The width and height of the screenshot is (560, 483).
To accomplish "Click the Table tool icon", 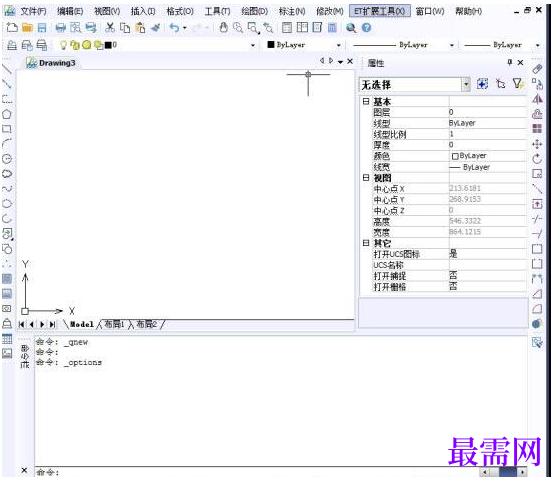I will click(7, 339).
